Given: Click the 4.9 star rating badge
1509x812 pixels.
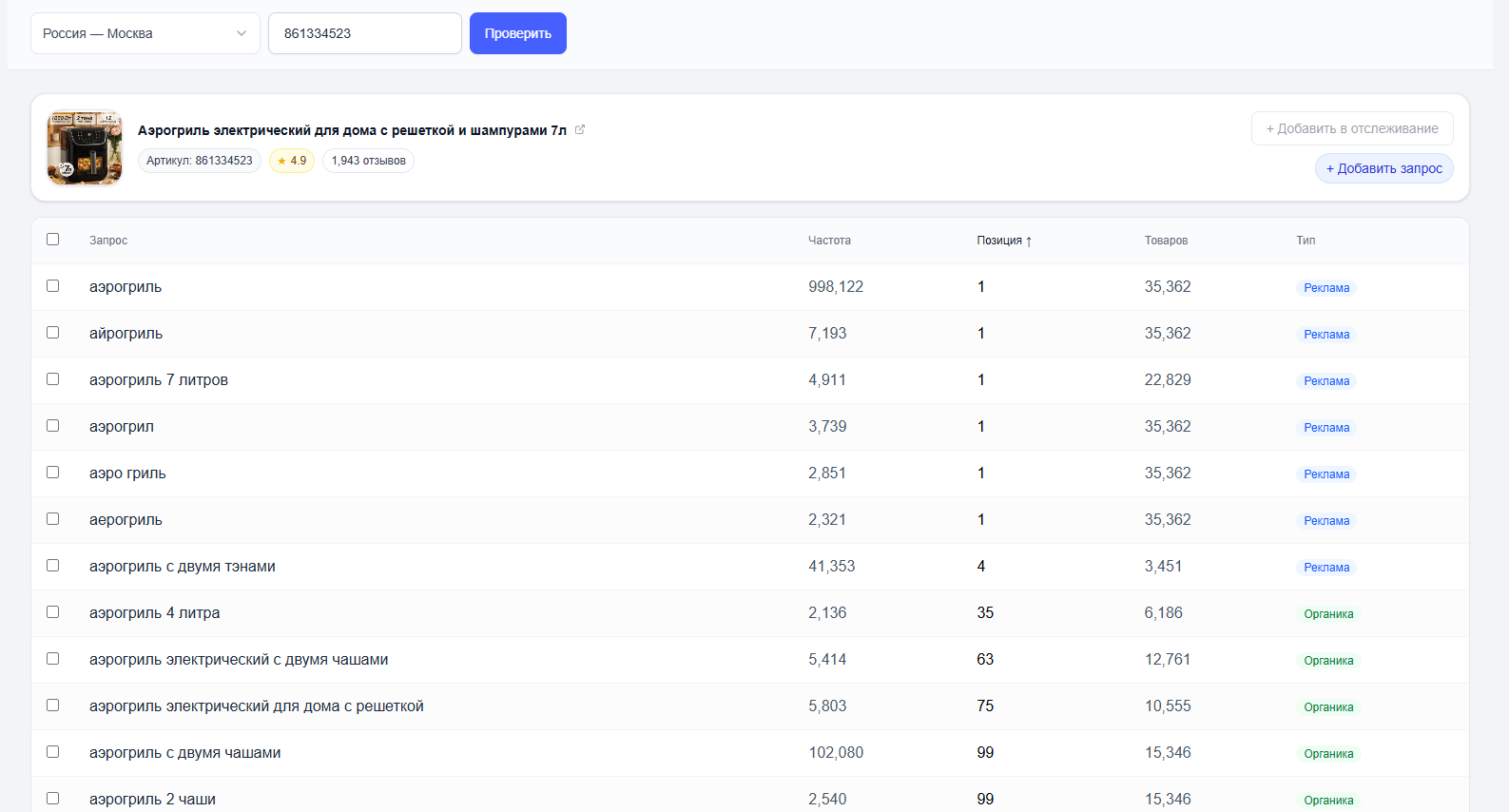Looking at the screenshot, I should point(292,161).
